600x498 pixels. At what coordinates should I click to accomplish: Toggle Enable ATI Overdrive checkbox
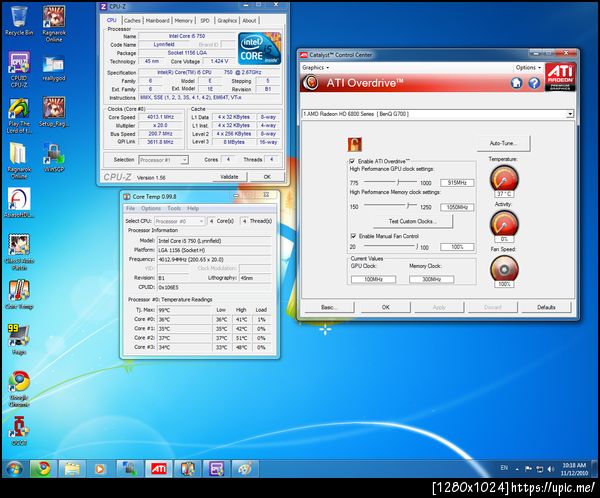coord(352,161)
